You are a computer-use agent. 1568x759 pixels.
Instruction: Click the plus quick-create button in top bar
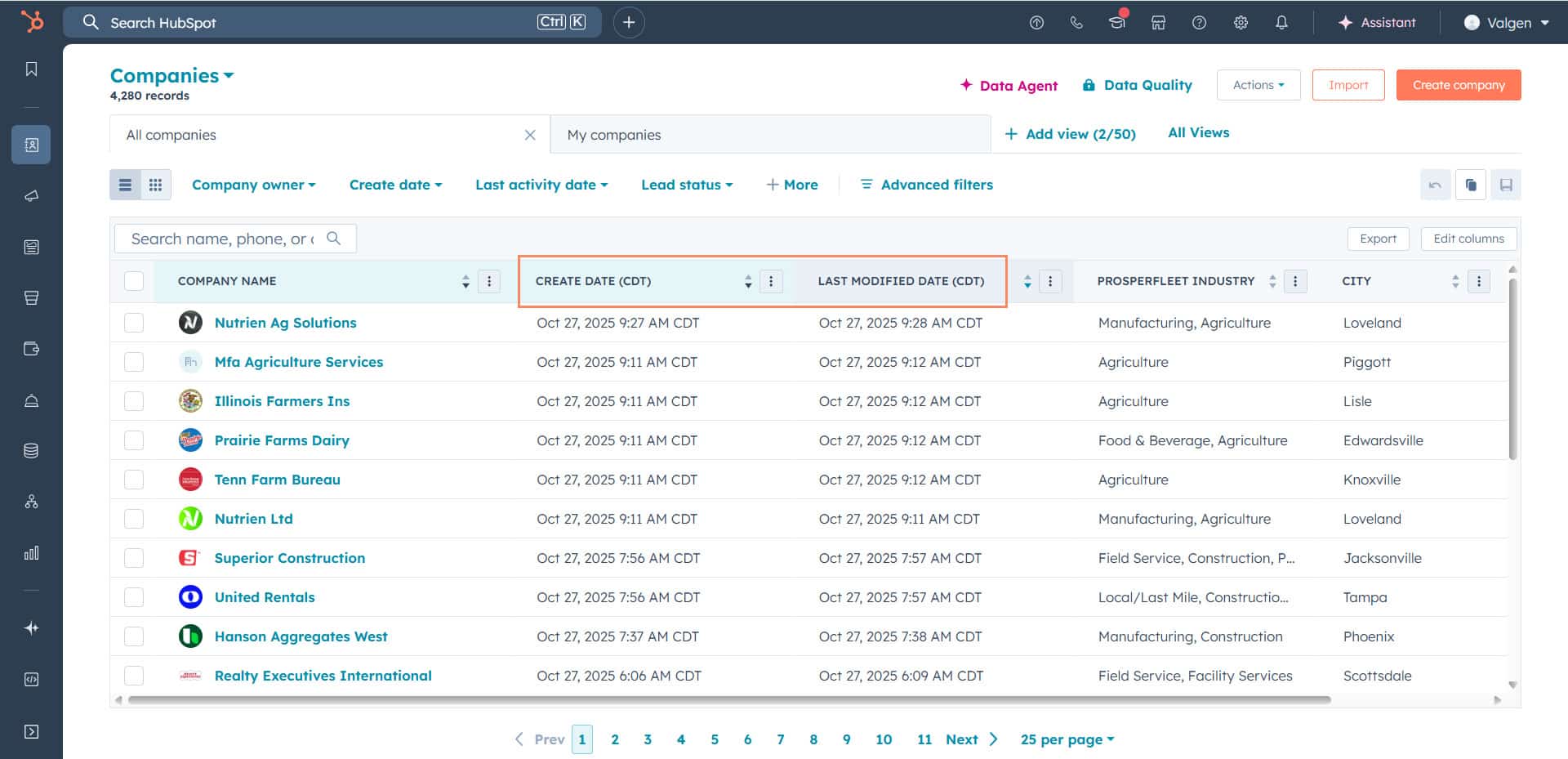(x=629, y=22)
